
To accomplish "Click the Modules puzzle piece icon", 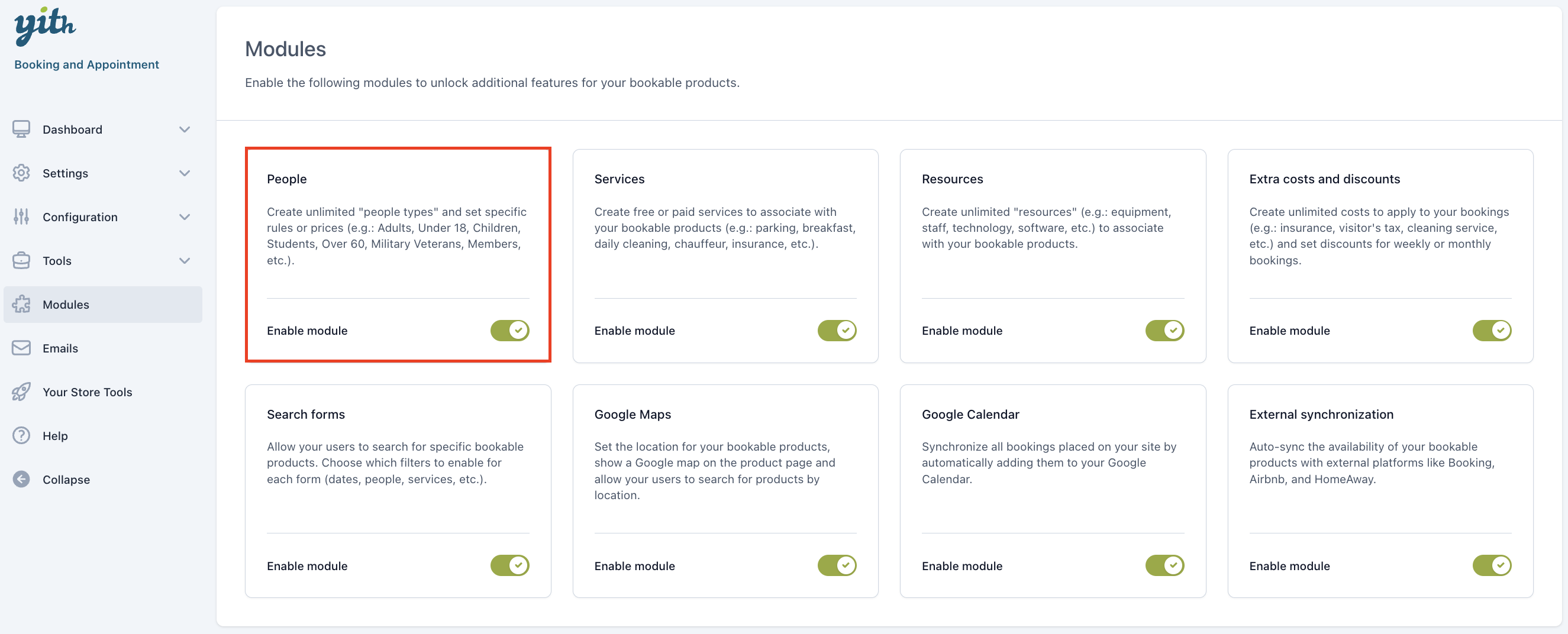I will pyautogui.click(x=21, y=304).
